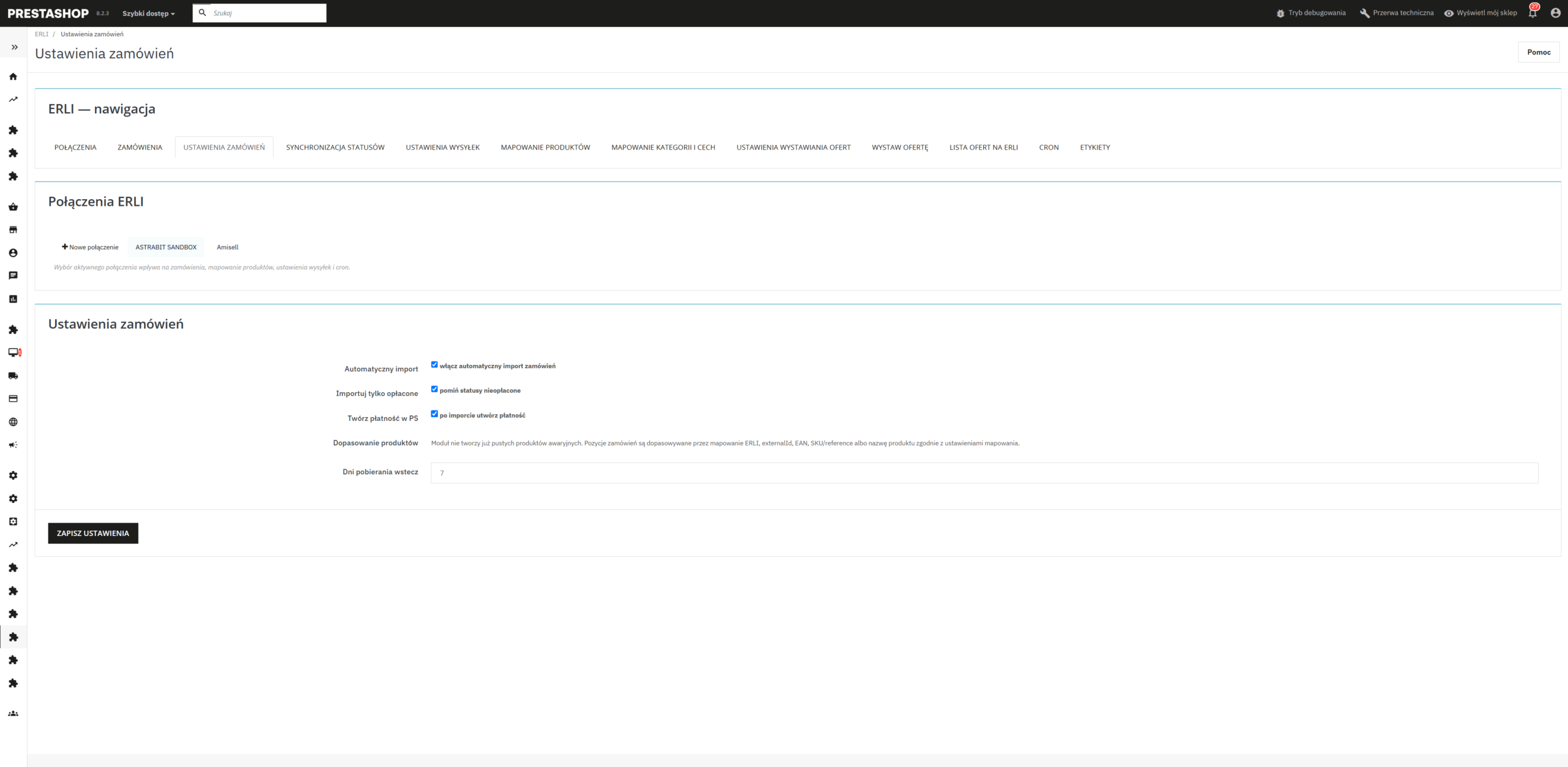The height and width of the screenshot is (767, 1568).
Task: Open Statistics via the bar chart icon
Action: 13,299
